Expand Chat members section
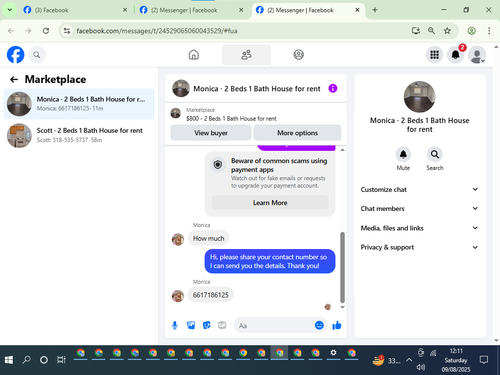Viewport: 500px width, 375px height. pos(419,209)
